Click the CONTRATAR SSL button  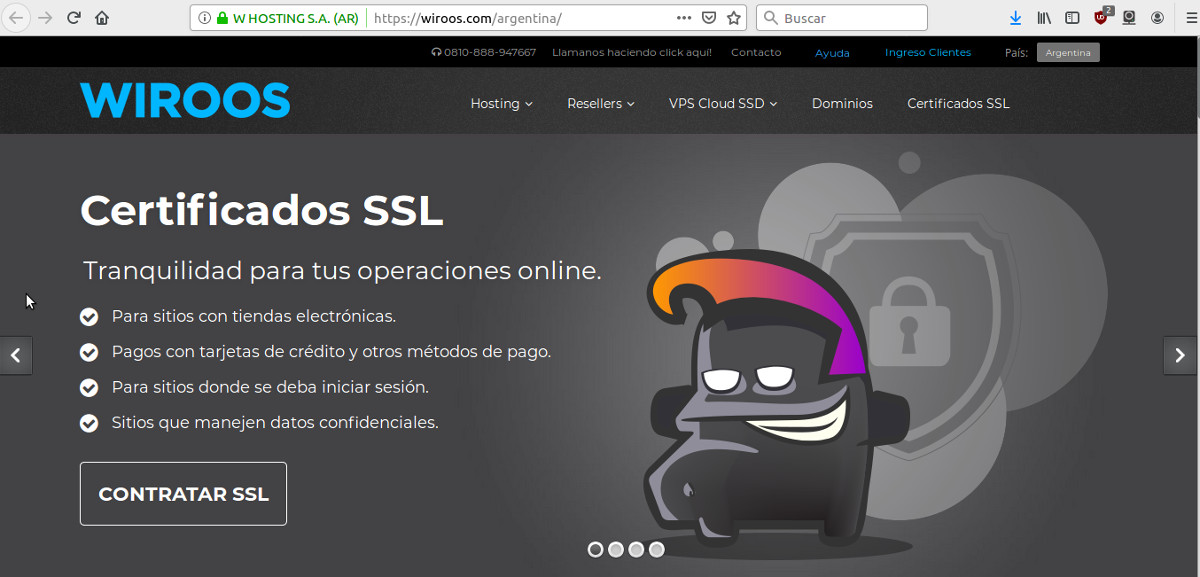183,494
